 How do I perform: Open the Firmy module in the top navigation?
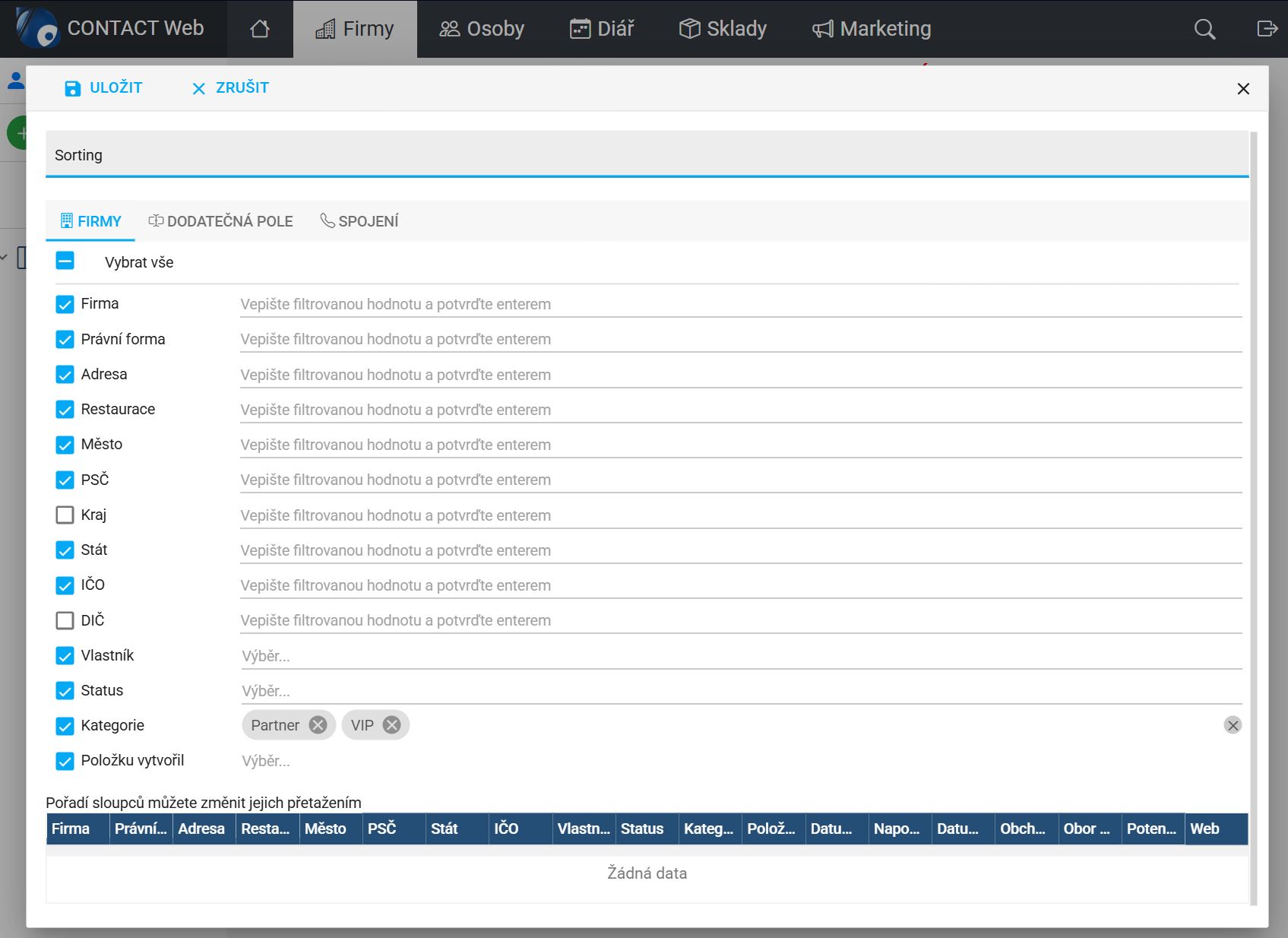[355, 29]
